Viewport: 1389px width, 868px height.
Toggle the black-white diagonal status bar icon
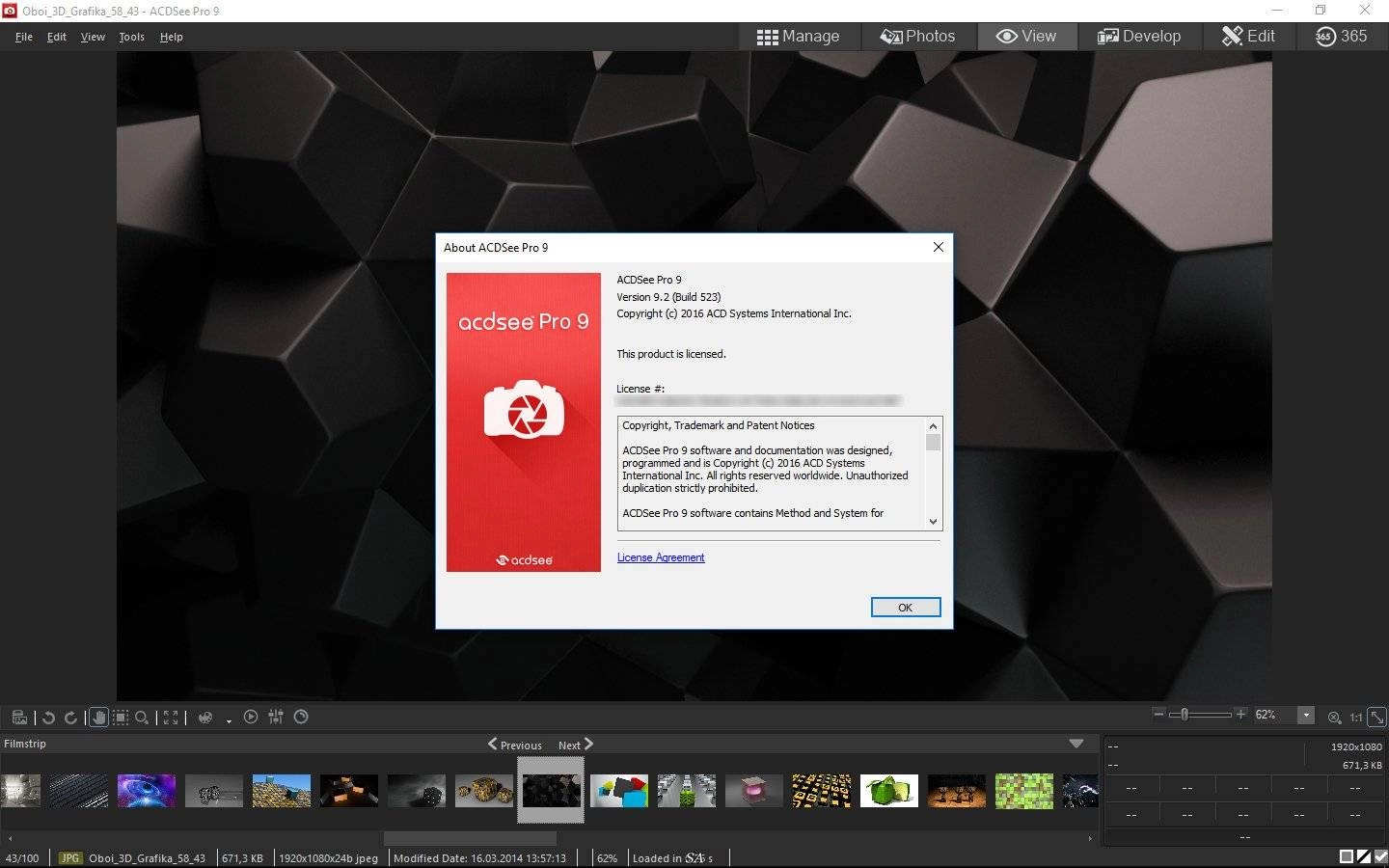point(1364,856)
